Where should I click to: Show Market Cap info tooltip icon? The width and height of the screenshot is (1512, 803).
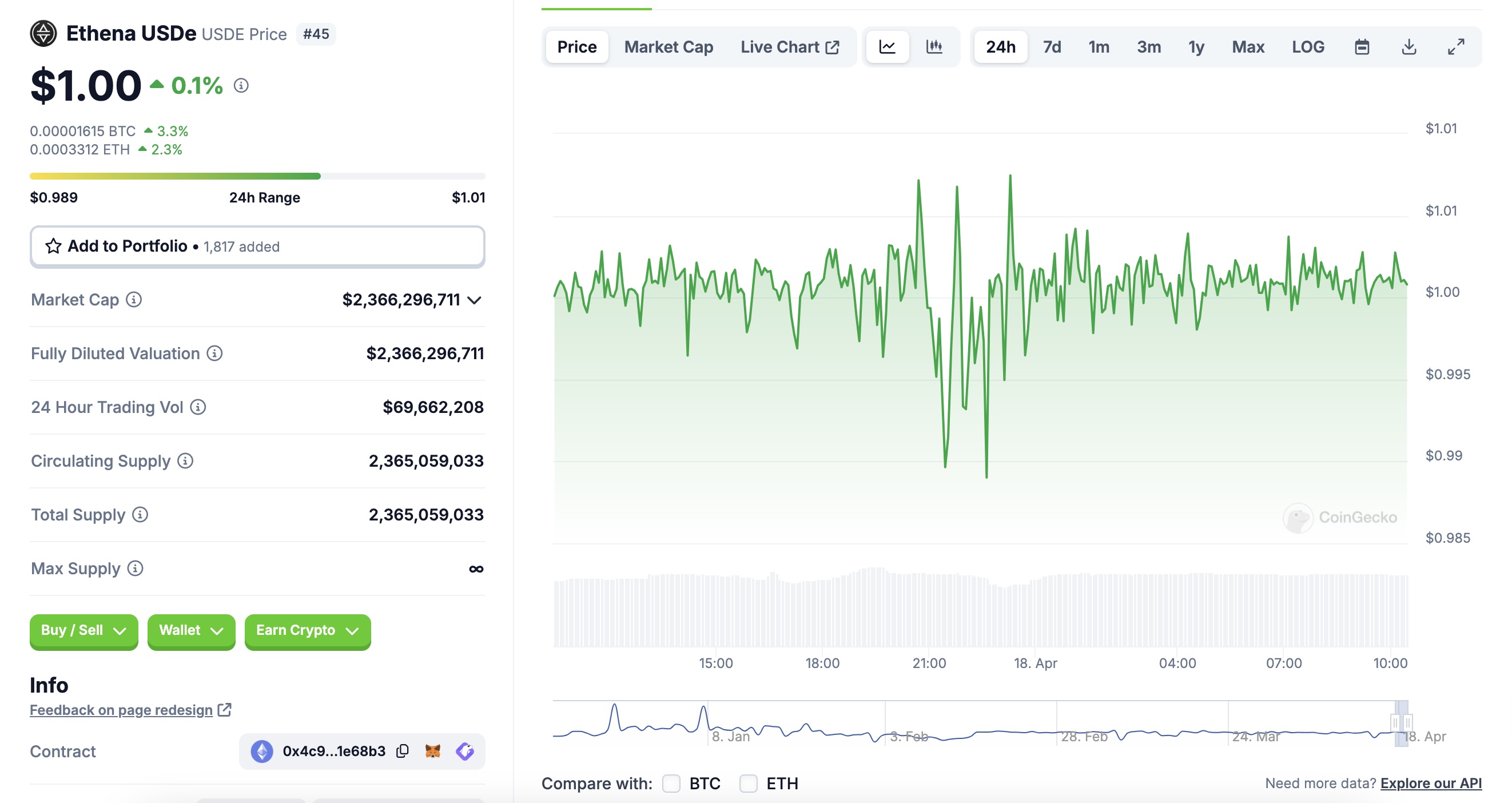pos(134,300)
